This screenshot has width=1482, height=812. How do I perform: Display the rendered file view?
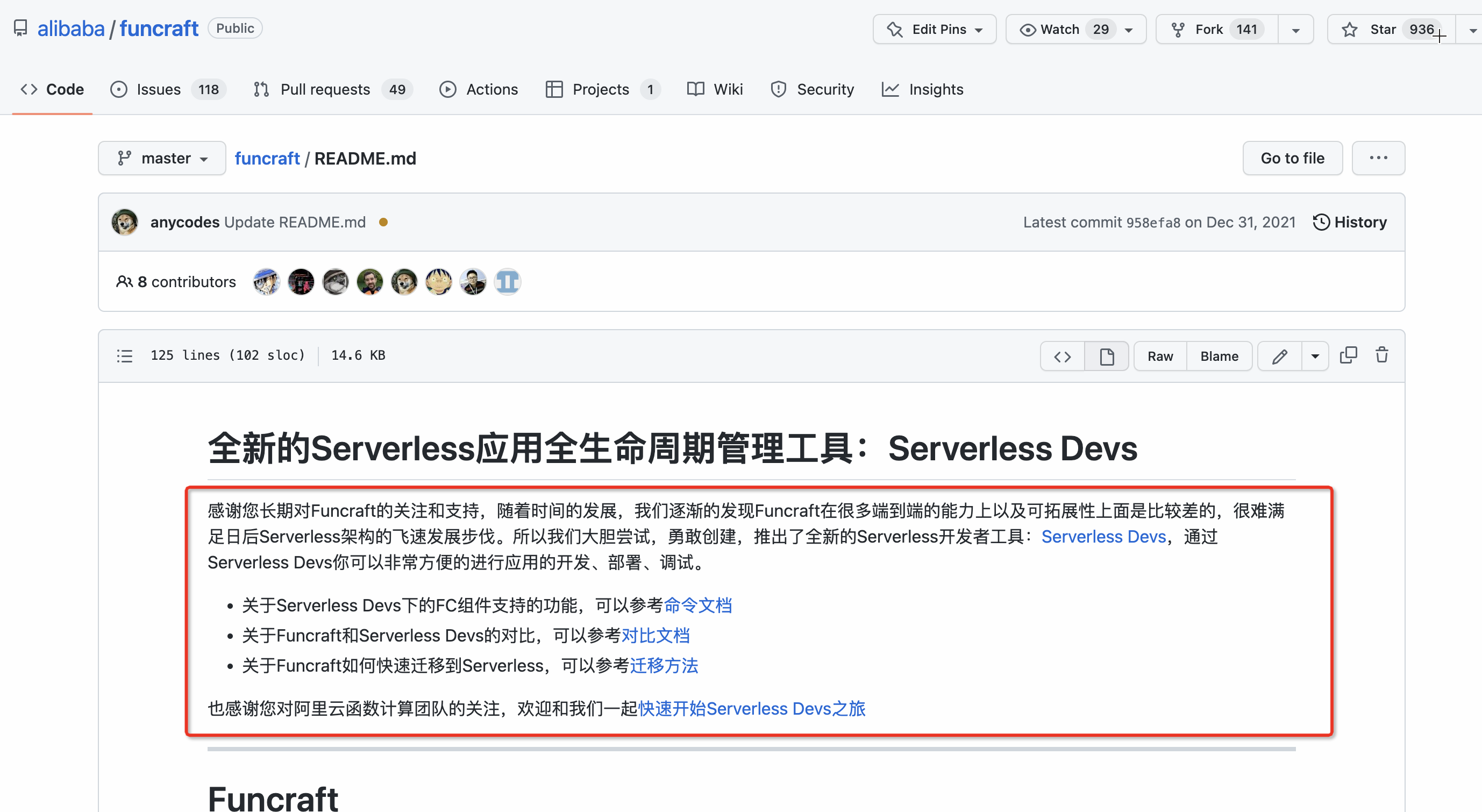click(x=1106, y=356)
